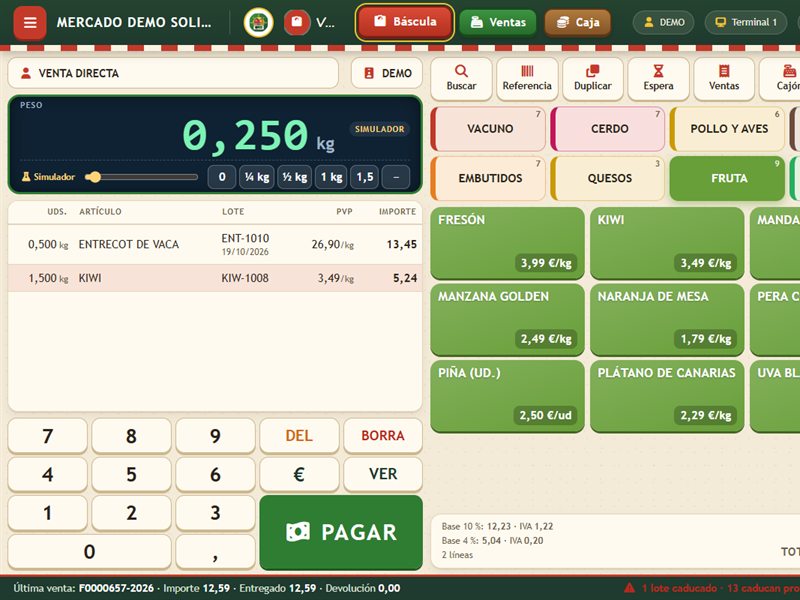The width and height of the screenshot is (800, 600).
Task: Click the last sale F0000657-2026 text
Action: tap(116, 588)
